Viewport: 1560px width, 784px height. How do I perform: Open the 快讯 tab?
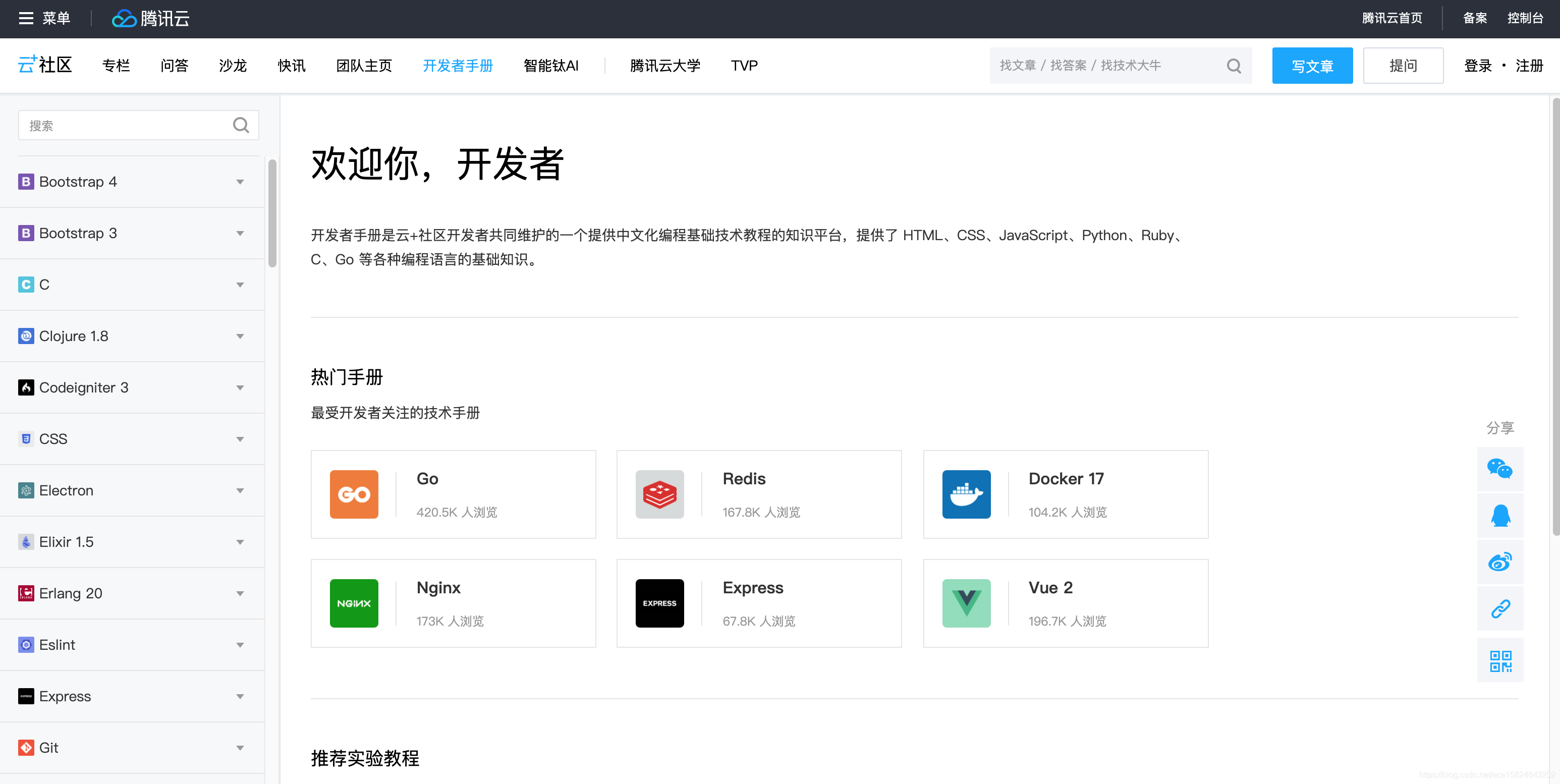point(291,66)
